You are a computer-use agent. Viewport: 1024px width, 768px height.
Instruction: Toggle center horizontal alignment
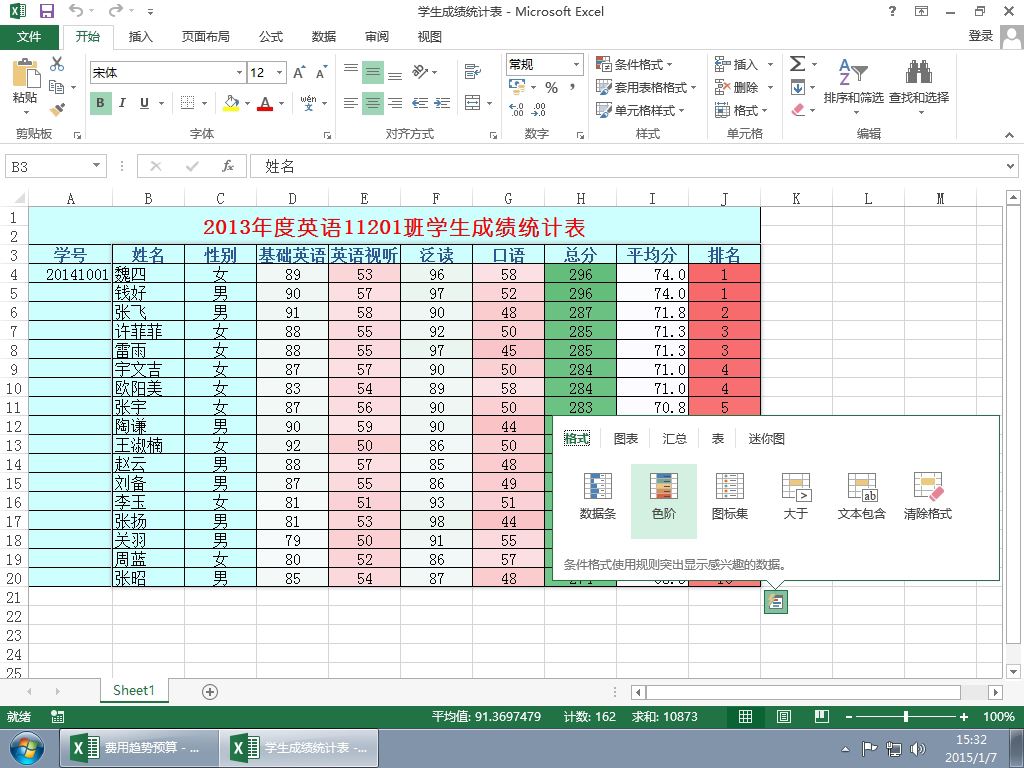373,103
